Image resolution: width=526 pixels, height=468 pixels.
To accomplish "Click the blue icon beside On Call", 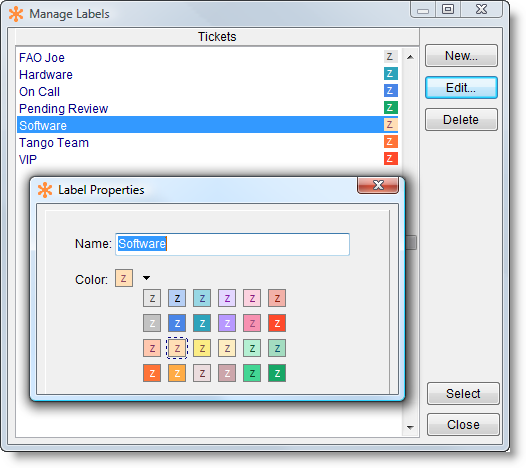I will click(390, 91).
